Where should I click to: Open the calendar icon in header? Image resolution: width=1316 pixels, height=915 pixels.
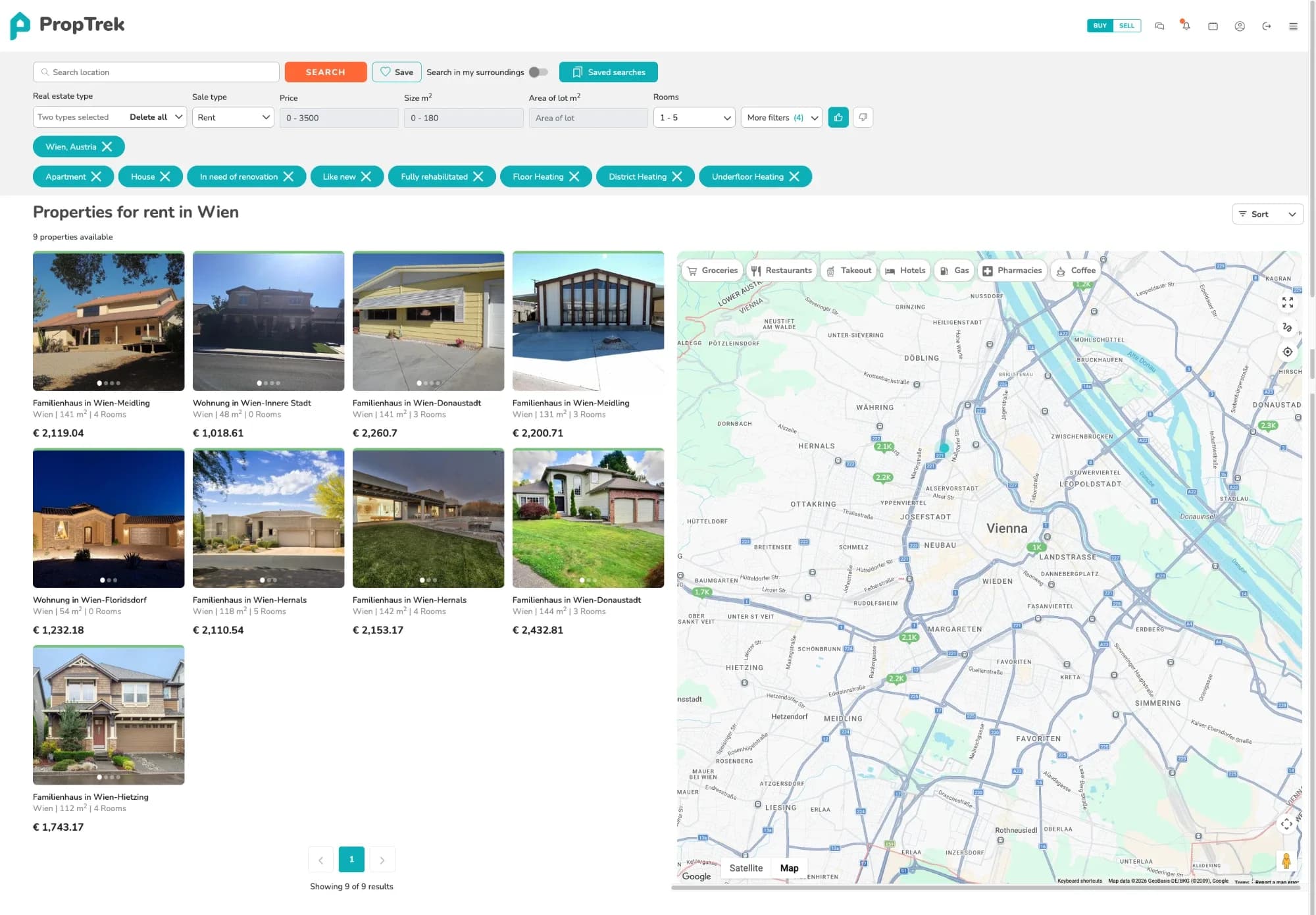pyautogui.click(x=1213, y=26)
